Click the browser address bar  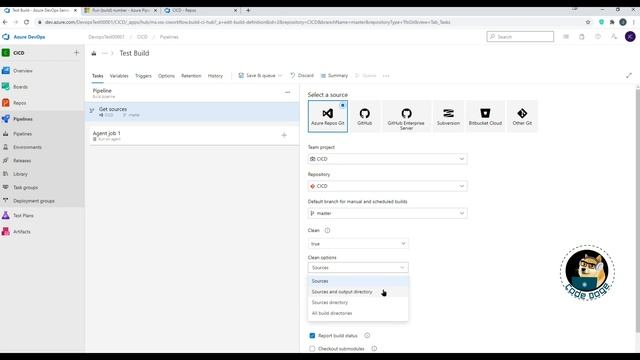tap(310, 22)
